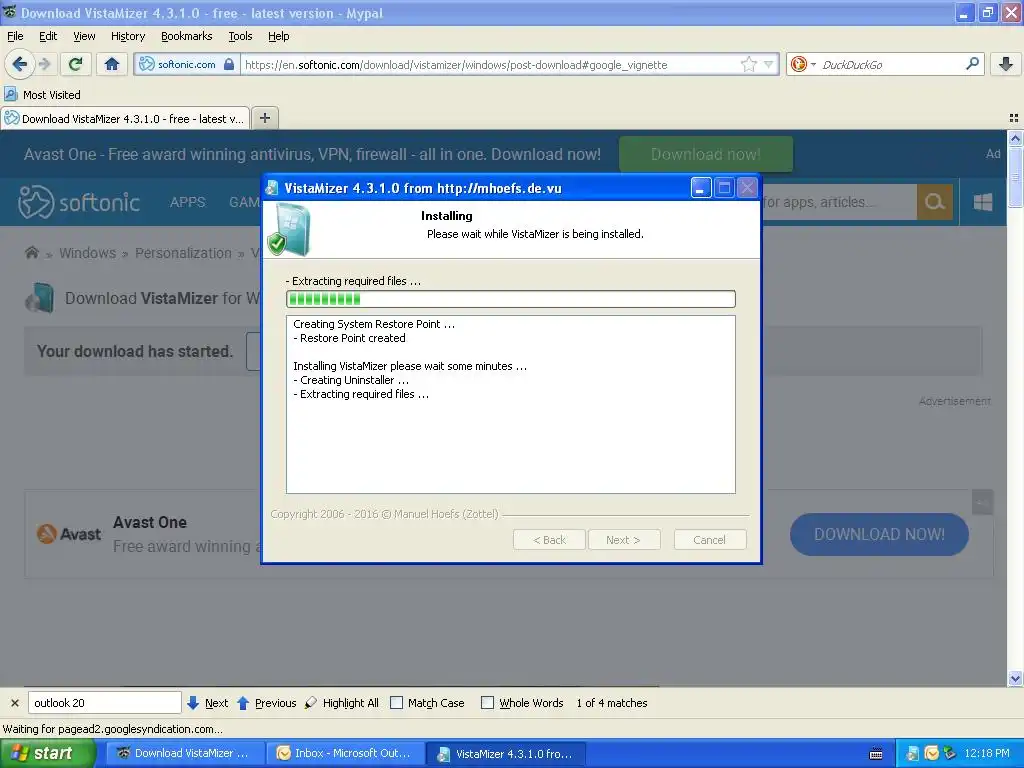This screenshot has width=1024, height=768.
Task: Close the find bar with the X
Action: [14, 703]
